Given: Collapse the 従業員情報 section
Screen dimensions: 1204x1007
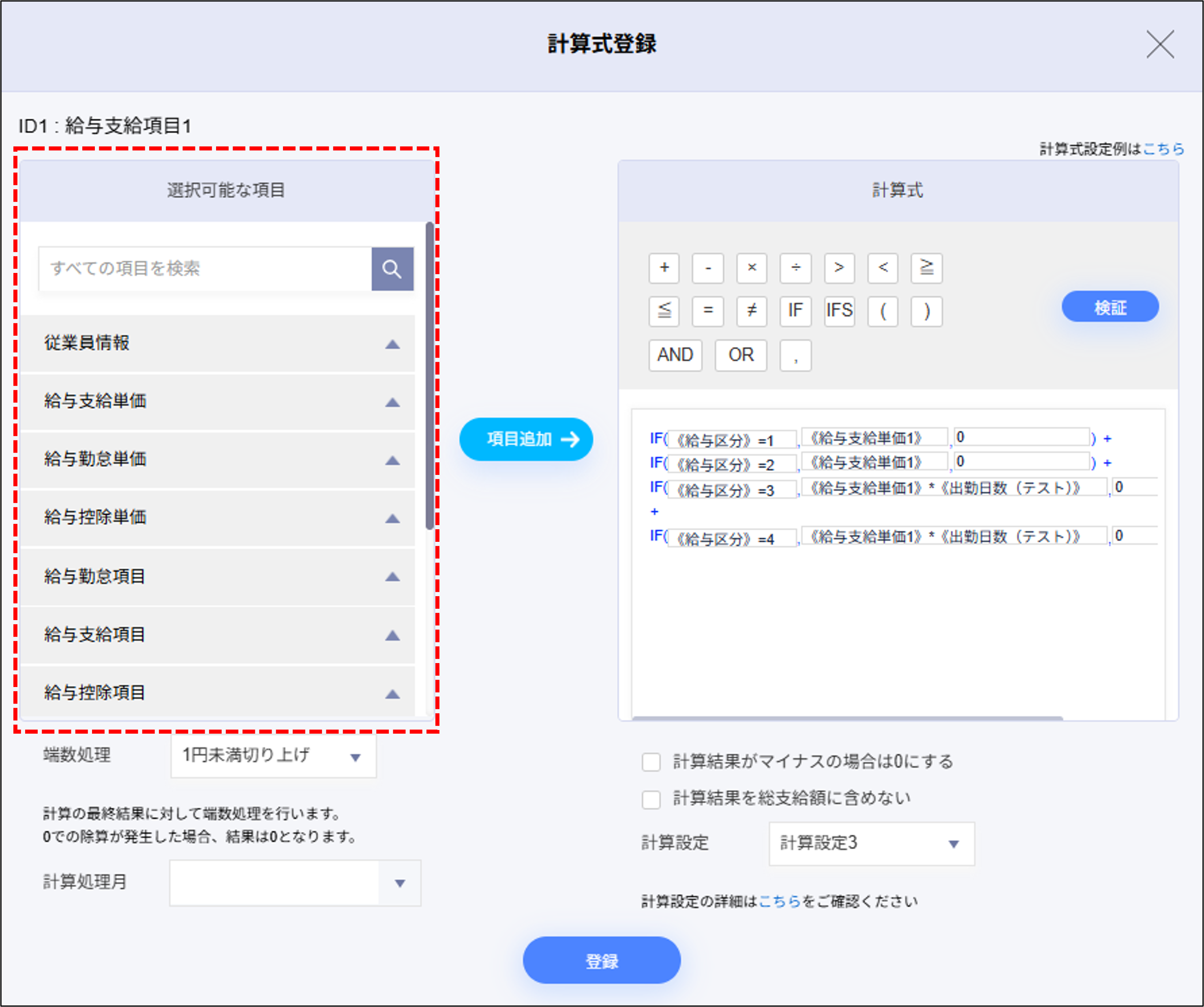Looking at the screenshot, I should pos(393,344).
